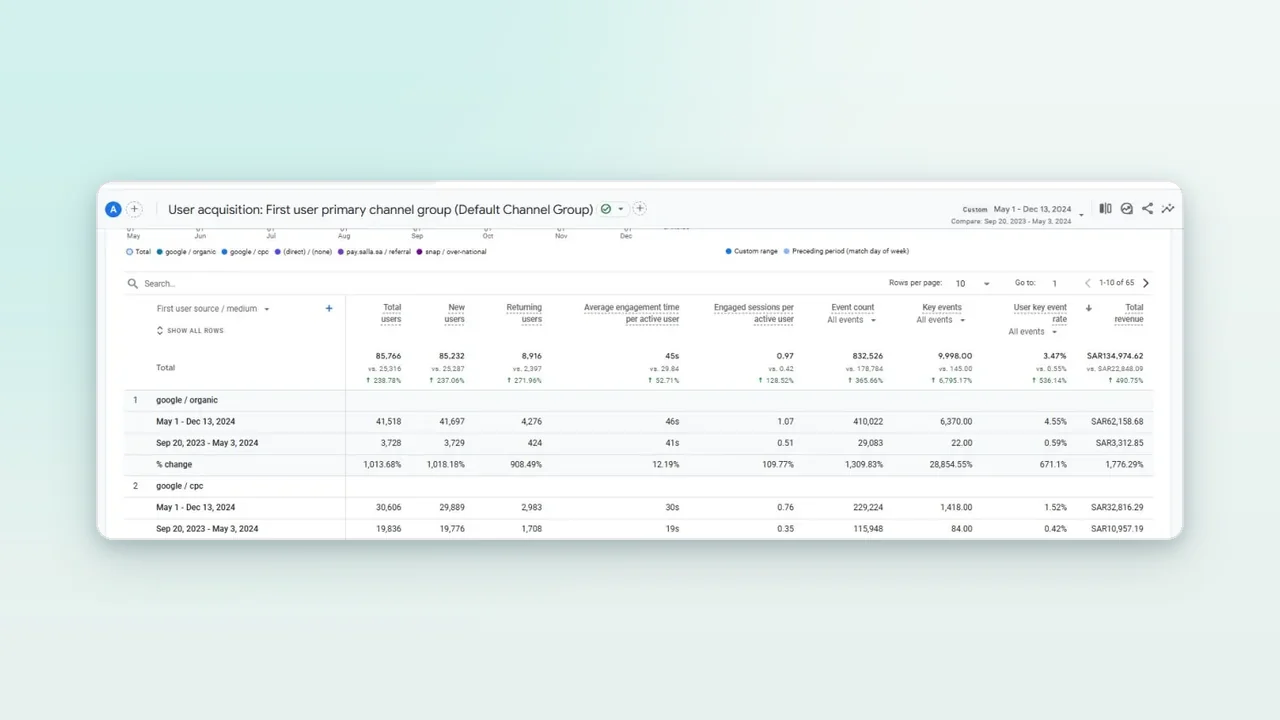This screenshot has width=1280, height=720.
Task: Toggle the pay.salla.sa / referral legend series
Action: coord(374,252)
